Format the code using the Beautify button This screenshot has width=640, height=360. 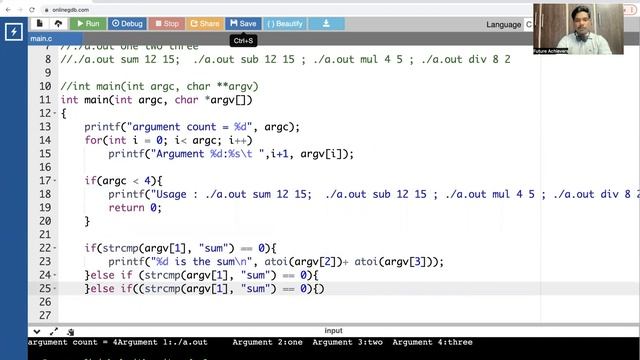pyautogui.click(x=285, y=24)
